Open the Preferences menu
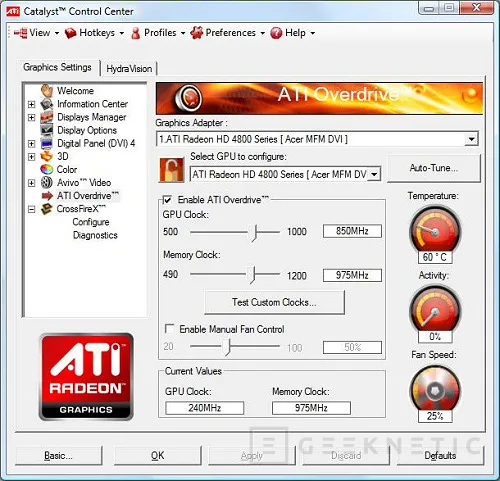500x481 pixels. (228, 33)
